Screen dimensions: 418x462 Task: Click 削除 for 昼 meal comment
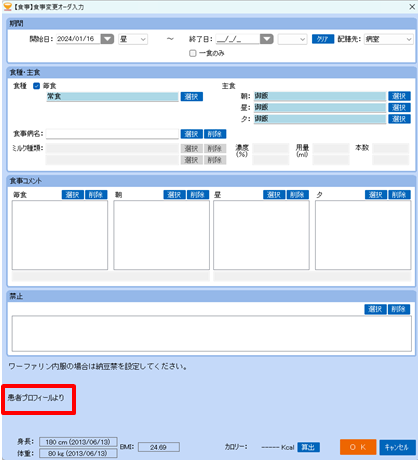coord(297,195)
